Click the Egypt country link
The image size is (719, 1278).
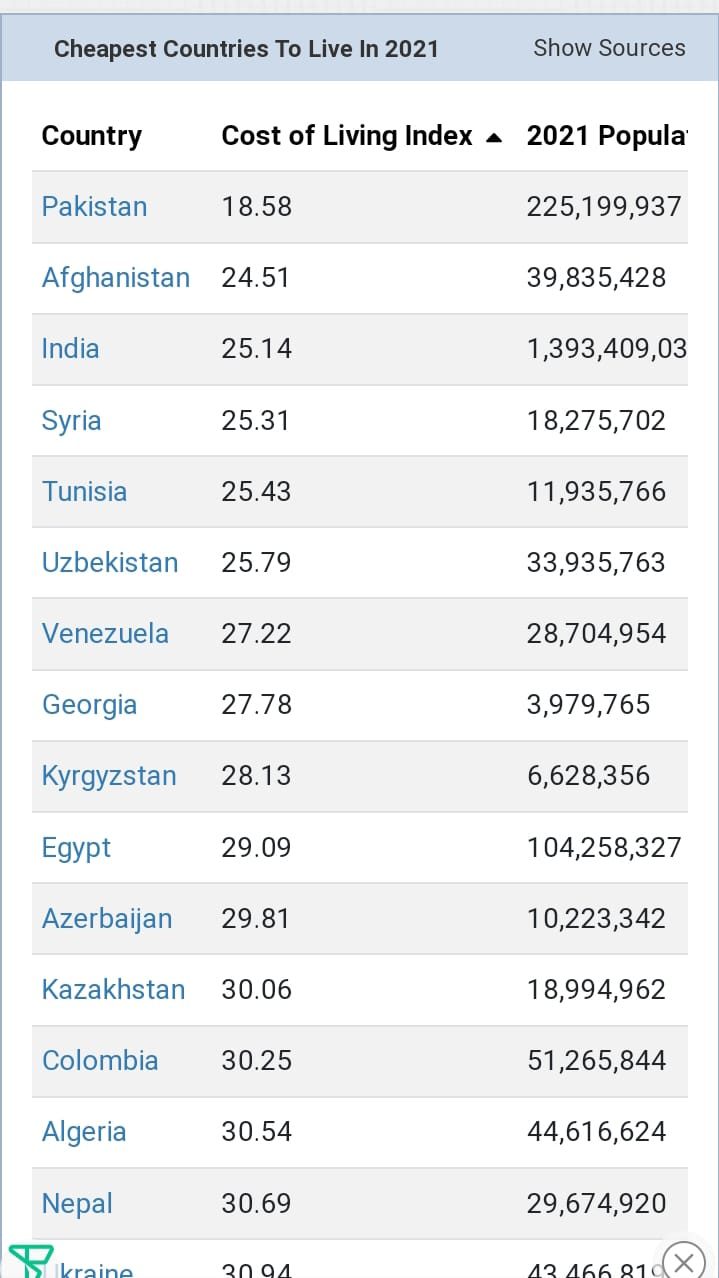pos(76,848)
